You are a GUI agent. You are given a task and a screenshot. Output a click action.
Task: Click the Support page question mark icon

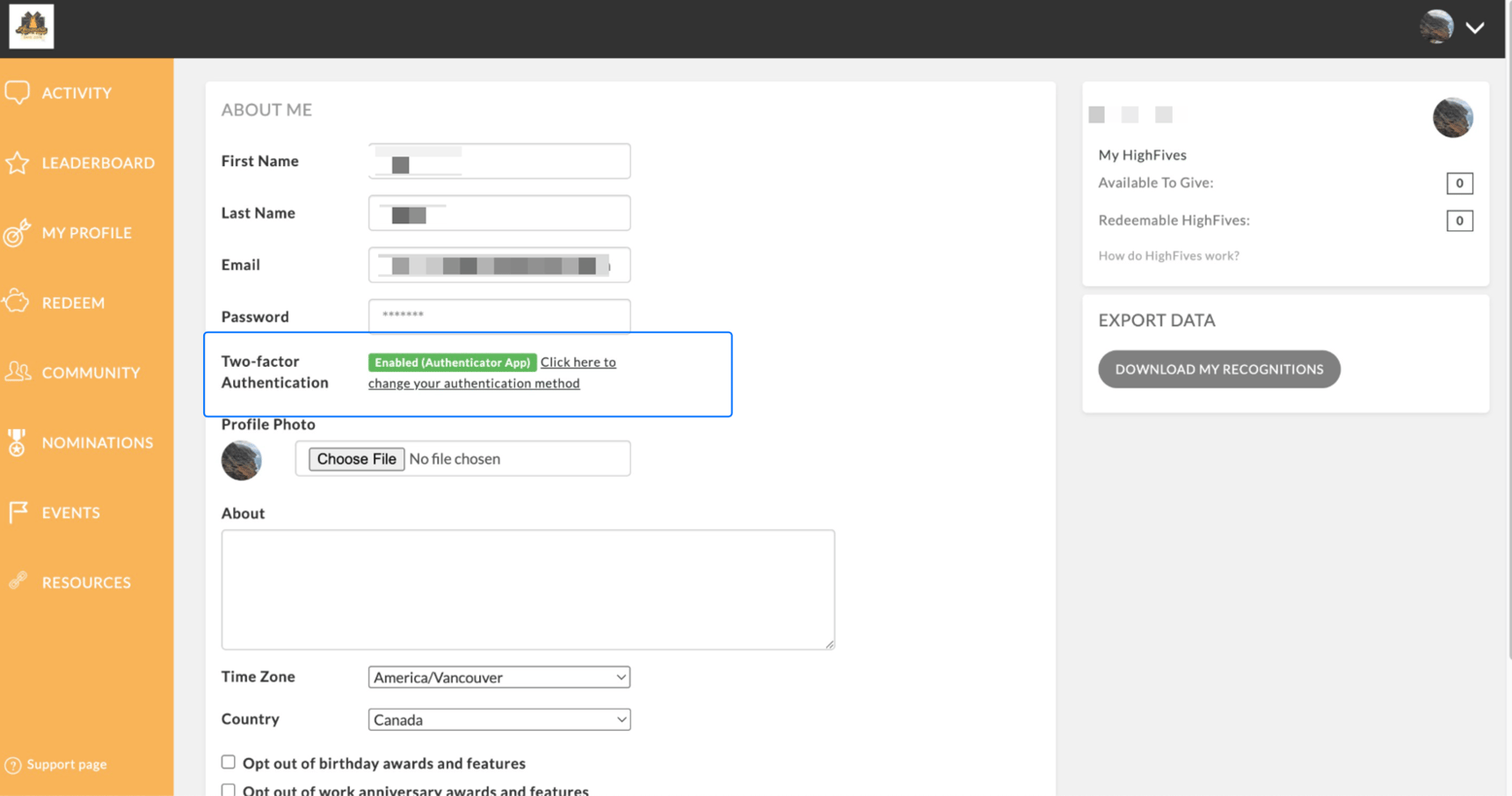[12, 764]
